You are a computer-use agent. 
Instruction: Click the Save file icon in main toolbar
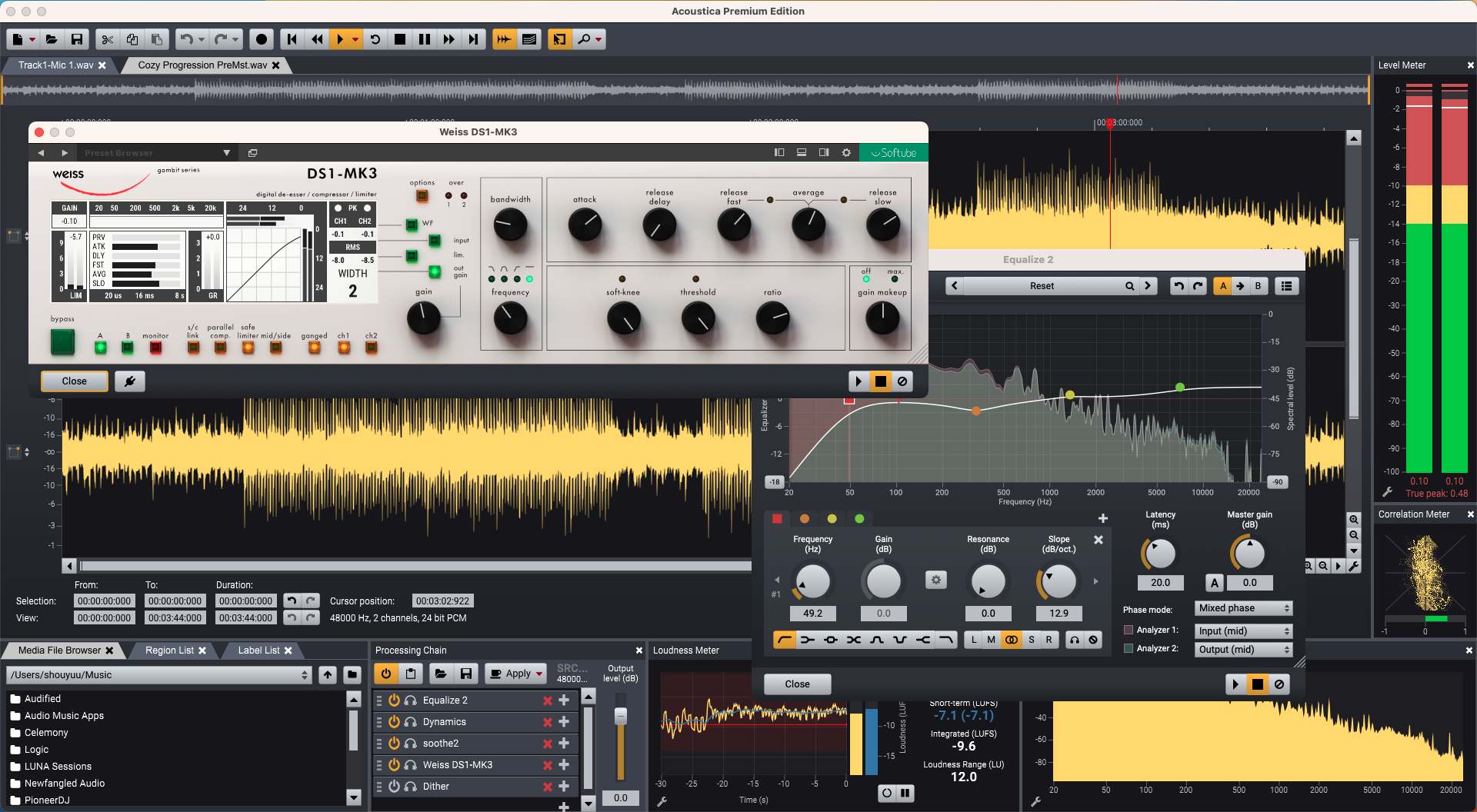[77, 39]
